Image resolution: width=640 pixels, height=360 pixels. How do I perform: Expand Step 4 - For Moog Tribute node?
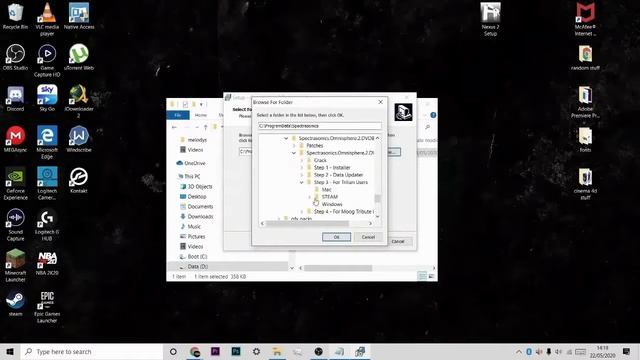pyautogui.click(x=302, y=212)
